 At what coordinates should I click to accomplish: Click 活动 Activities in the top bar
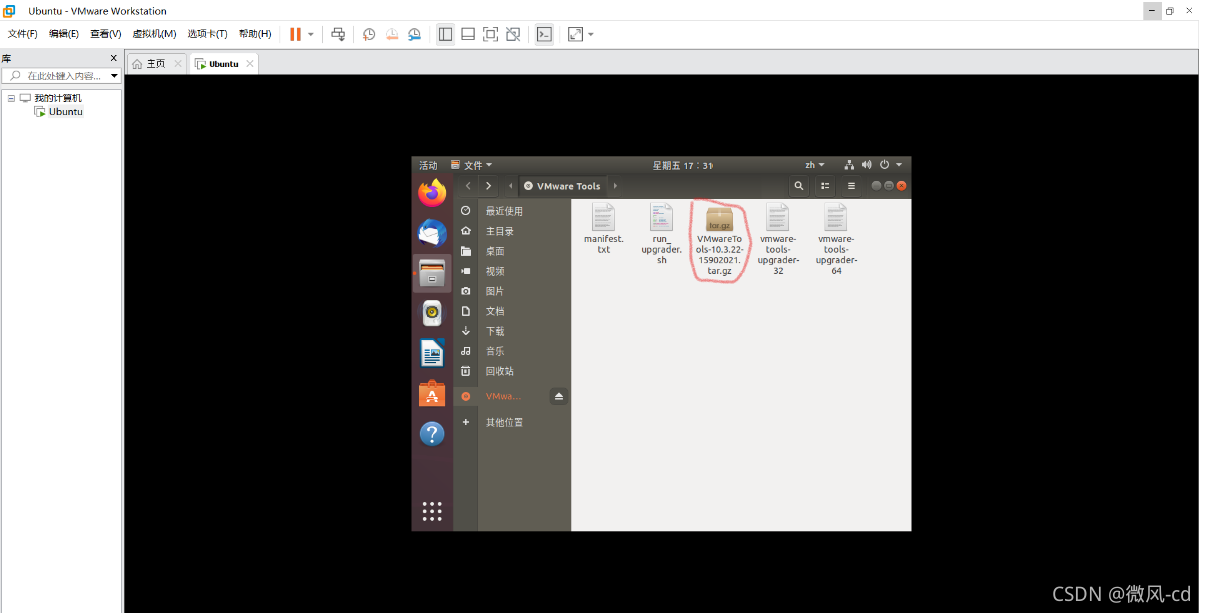coord(428,165)
